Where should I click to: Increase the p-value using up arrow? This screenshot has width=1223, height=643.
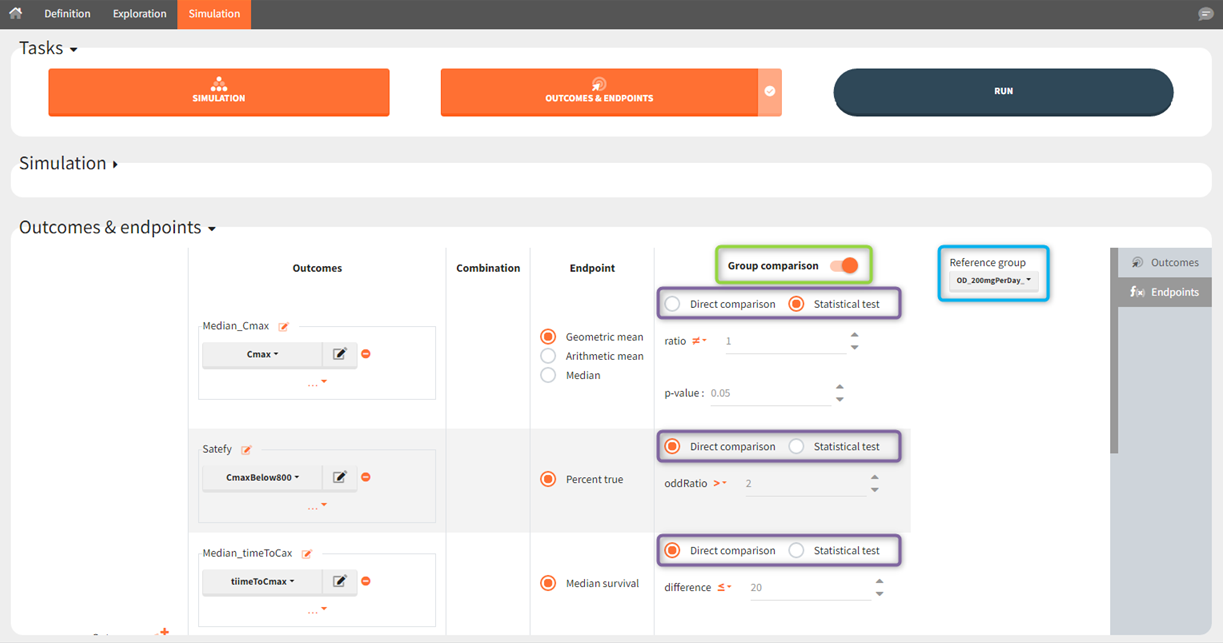tap(840, 387)
